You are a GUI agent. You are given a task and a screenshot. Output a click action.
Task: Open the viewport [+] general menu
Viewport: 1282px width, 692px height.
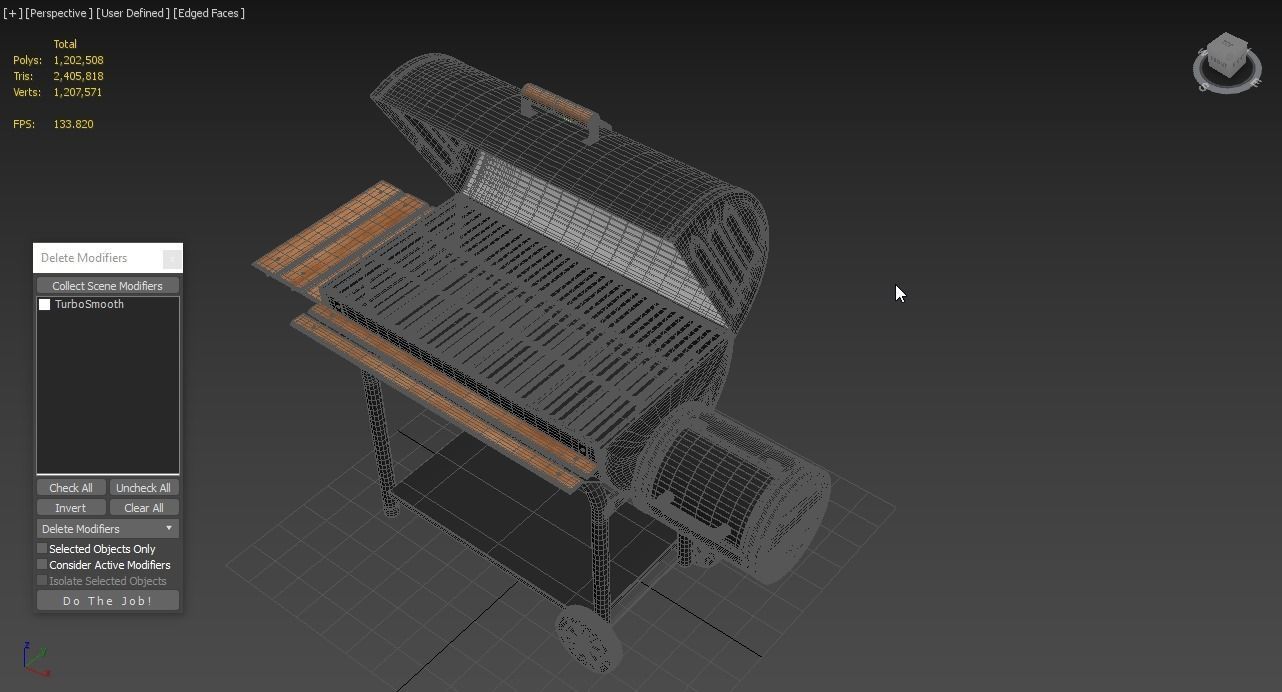click(12, 13)
